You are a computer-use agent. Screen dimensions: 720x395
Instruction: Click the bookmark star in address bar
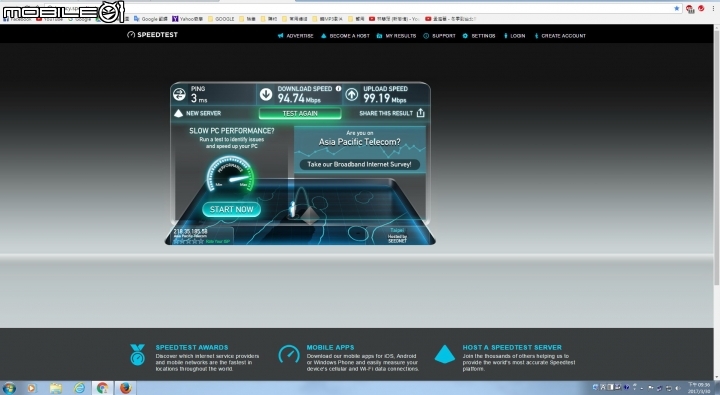tap(676, 8)
